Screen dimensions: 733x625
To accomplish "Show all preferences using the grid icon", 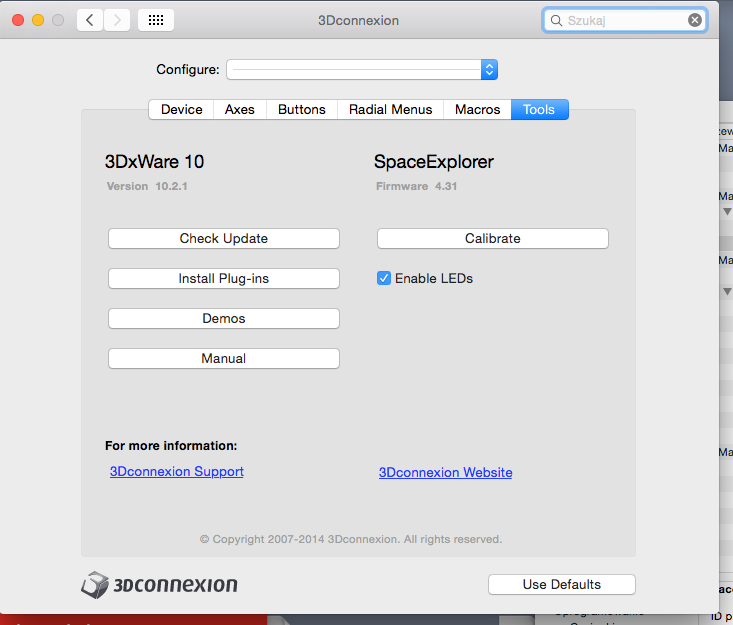I will [156, 20].
